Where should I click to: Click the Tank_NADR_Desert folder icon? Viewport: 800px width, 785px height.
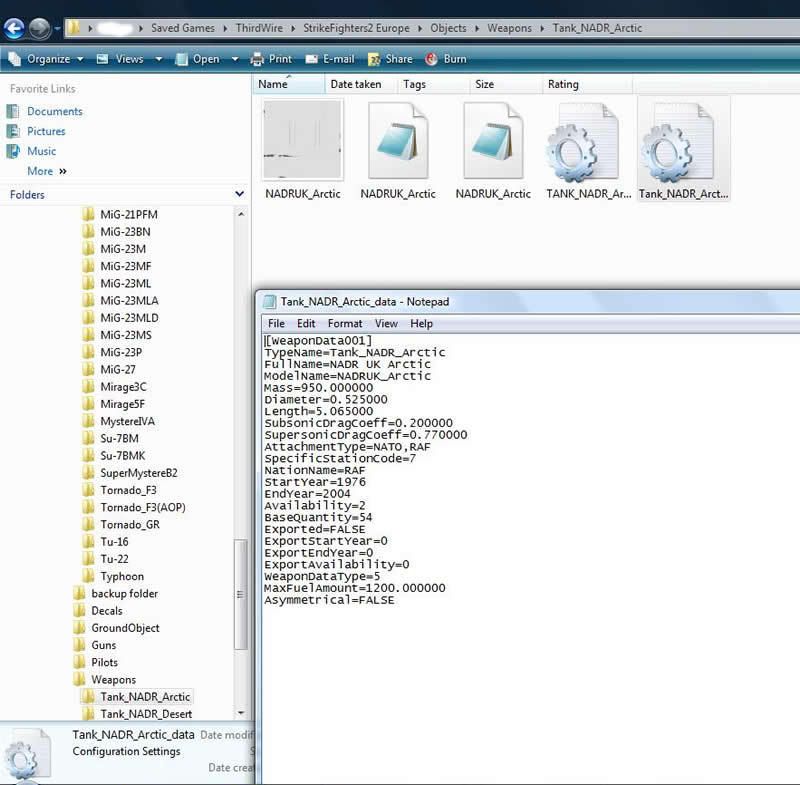click(88, 714)
